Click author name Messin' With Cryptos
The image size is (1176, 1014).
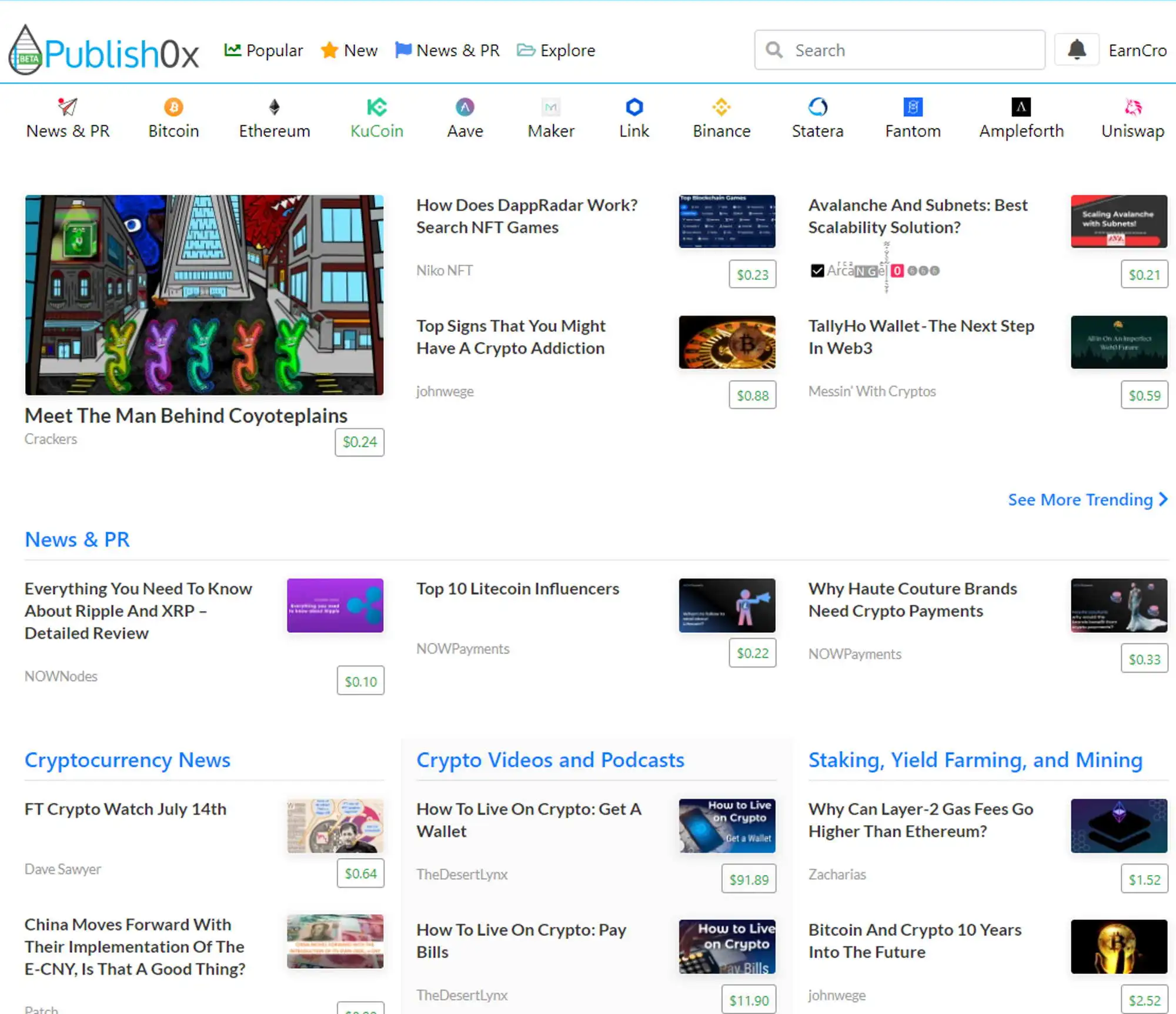[x=872, y=391]
